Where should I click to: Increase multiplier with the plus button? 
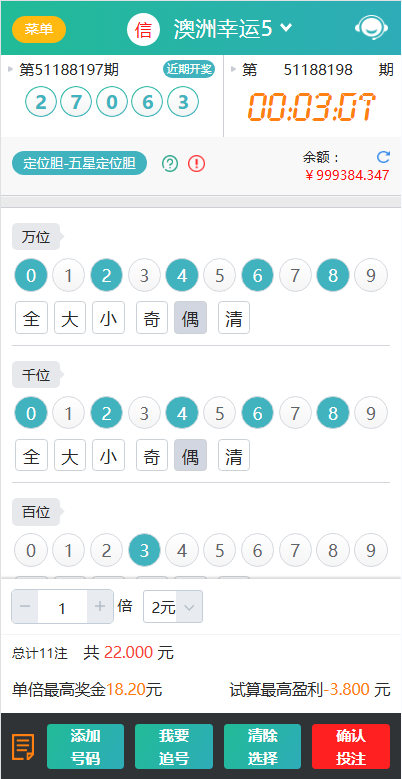pos(100,606)
